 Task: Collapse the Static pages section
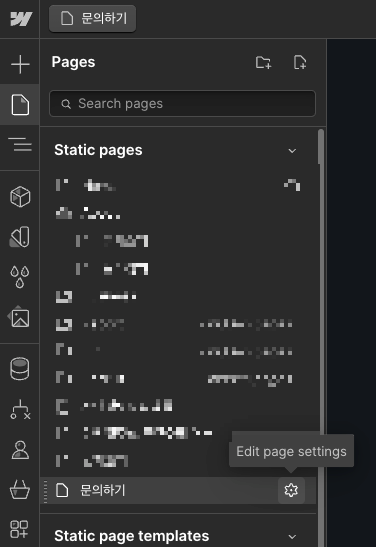[x=292, y=151]
